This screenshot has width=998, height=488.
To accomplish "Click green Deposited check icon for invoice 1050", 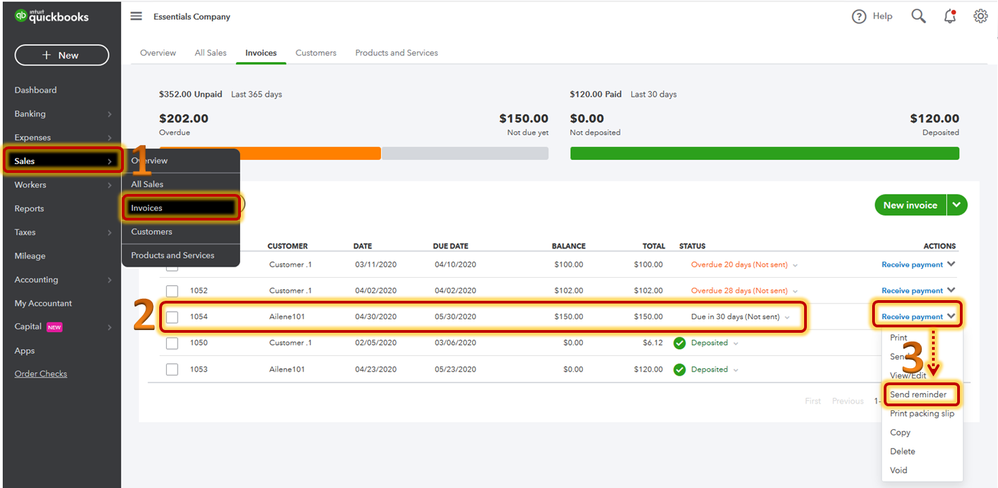I will (679, 343).
